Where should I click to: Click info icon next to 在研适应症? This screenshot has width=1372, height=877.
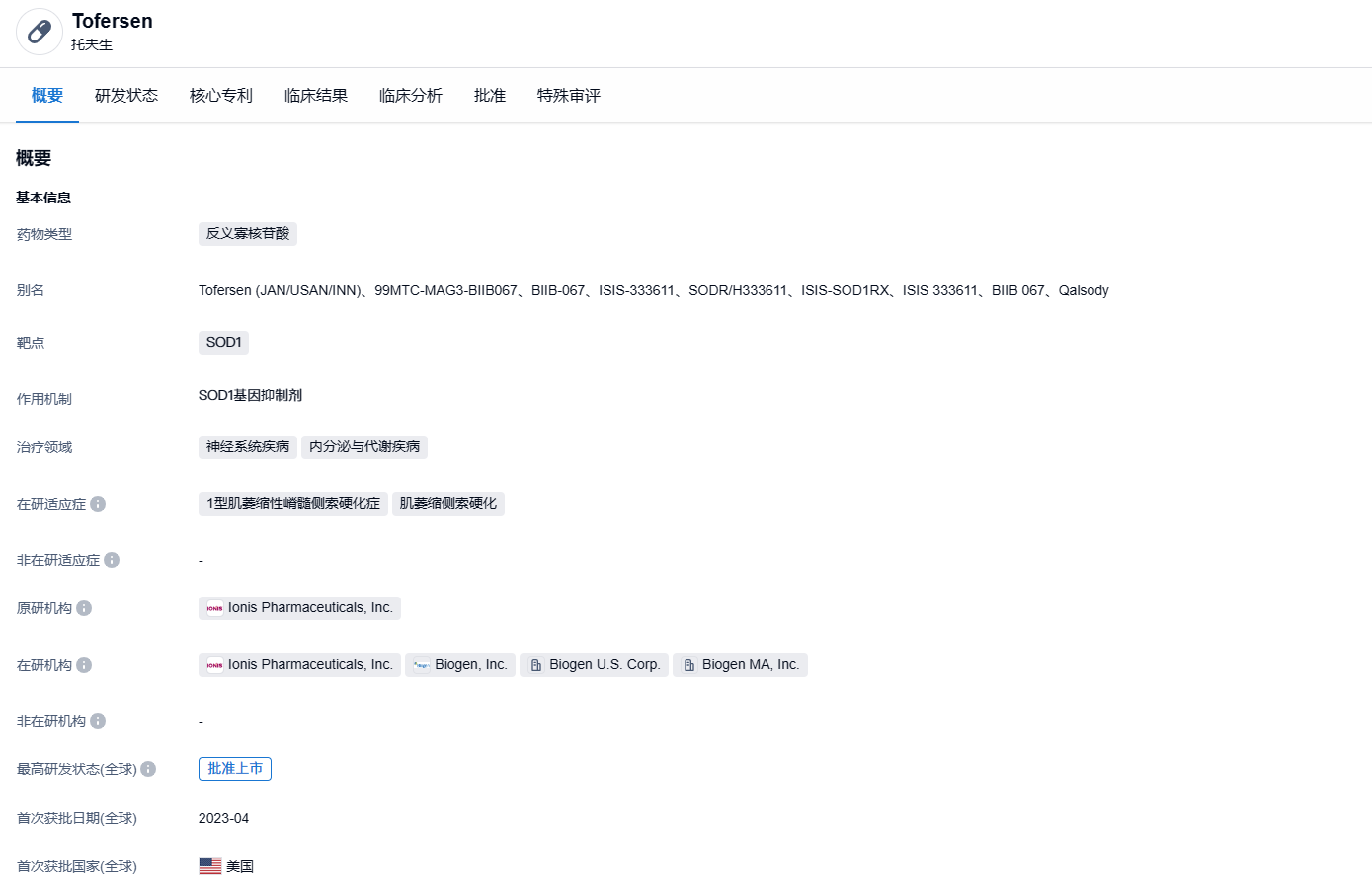[98, 504]
